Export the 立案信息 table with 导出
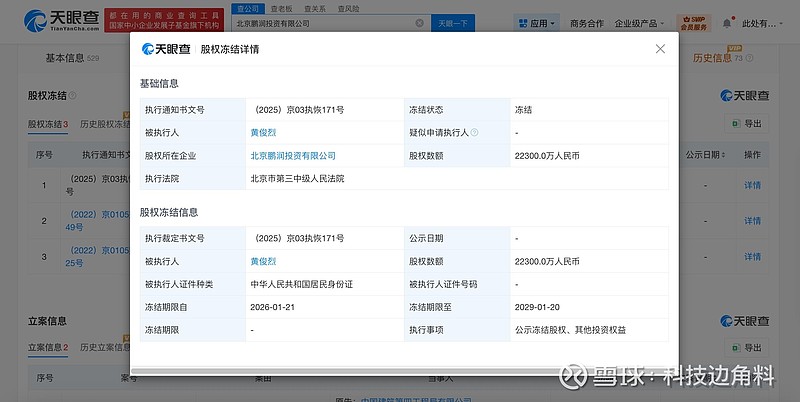This screenshot has height=402, width=800. [x=746, y=348]
